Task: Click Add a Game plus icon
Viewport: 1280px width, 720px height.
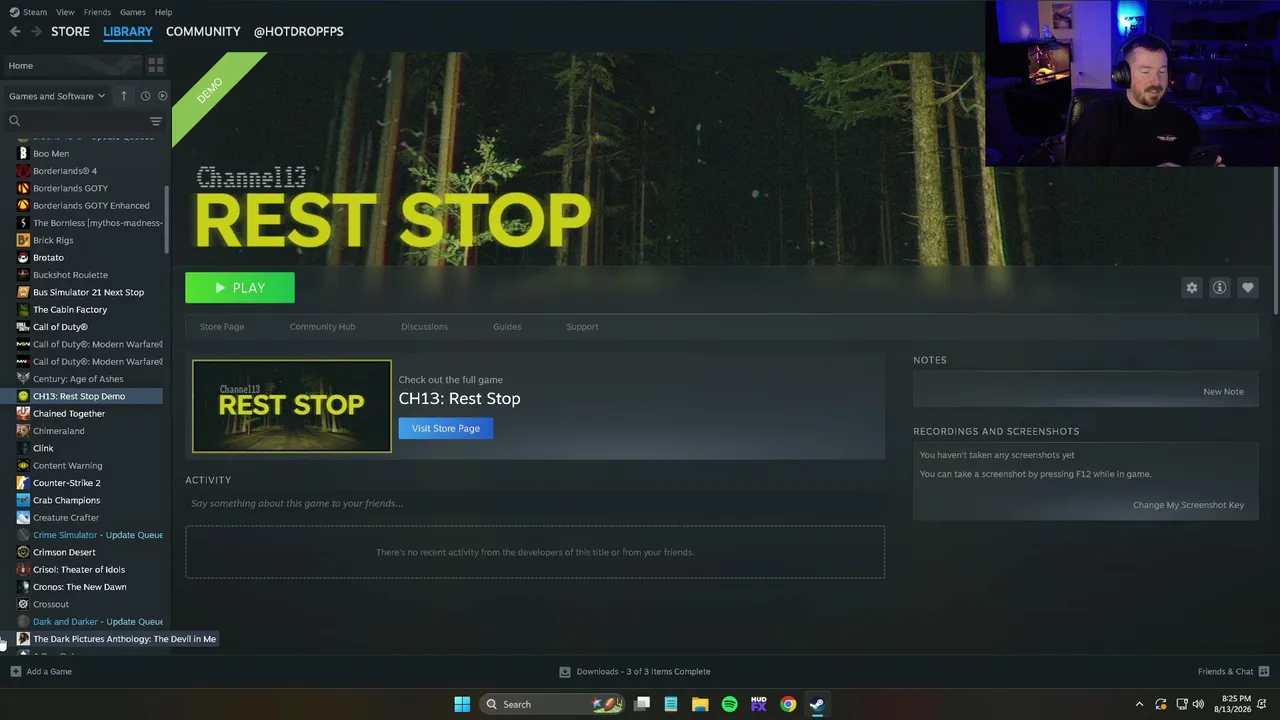Action: click(x=15, y=672)
